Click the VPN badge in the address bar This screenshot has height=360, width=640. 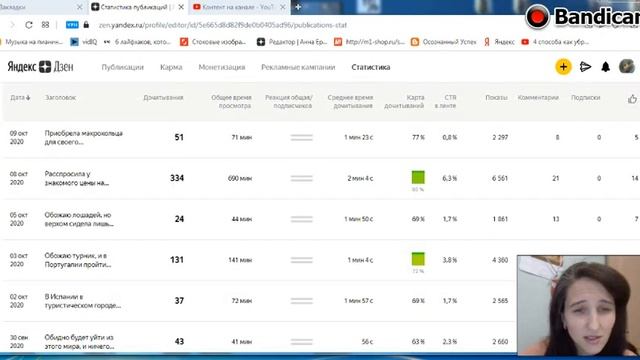click(x=72, y=25)
